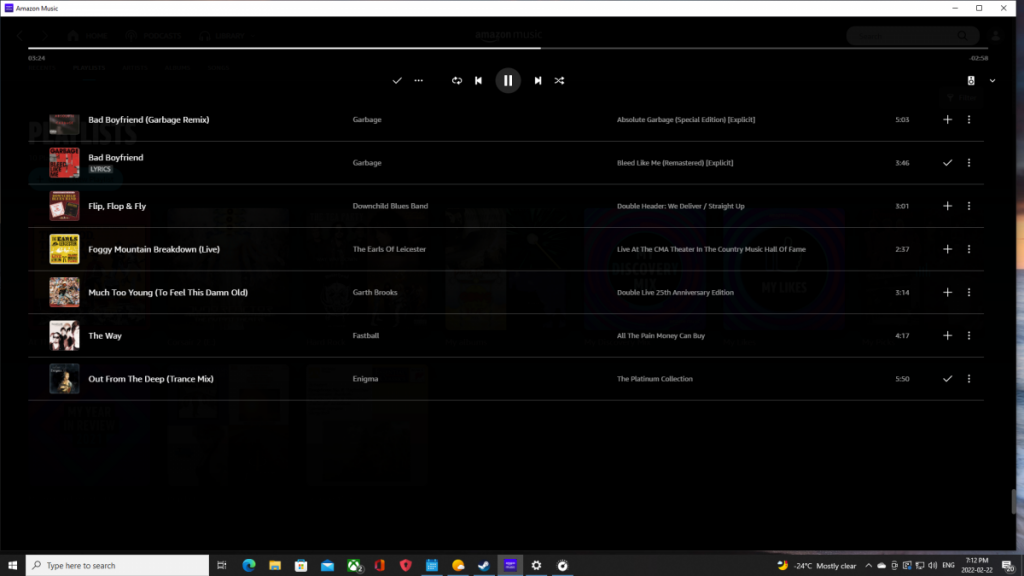Viewport: 1024px width, 576px height.
Task: Collapse the play queue with the down chevron
Action: 992,80
